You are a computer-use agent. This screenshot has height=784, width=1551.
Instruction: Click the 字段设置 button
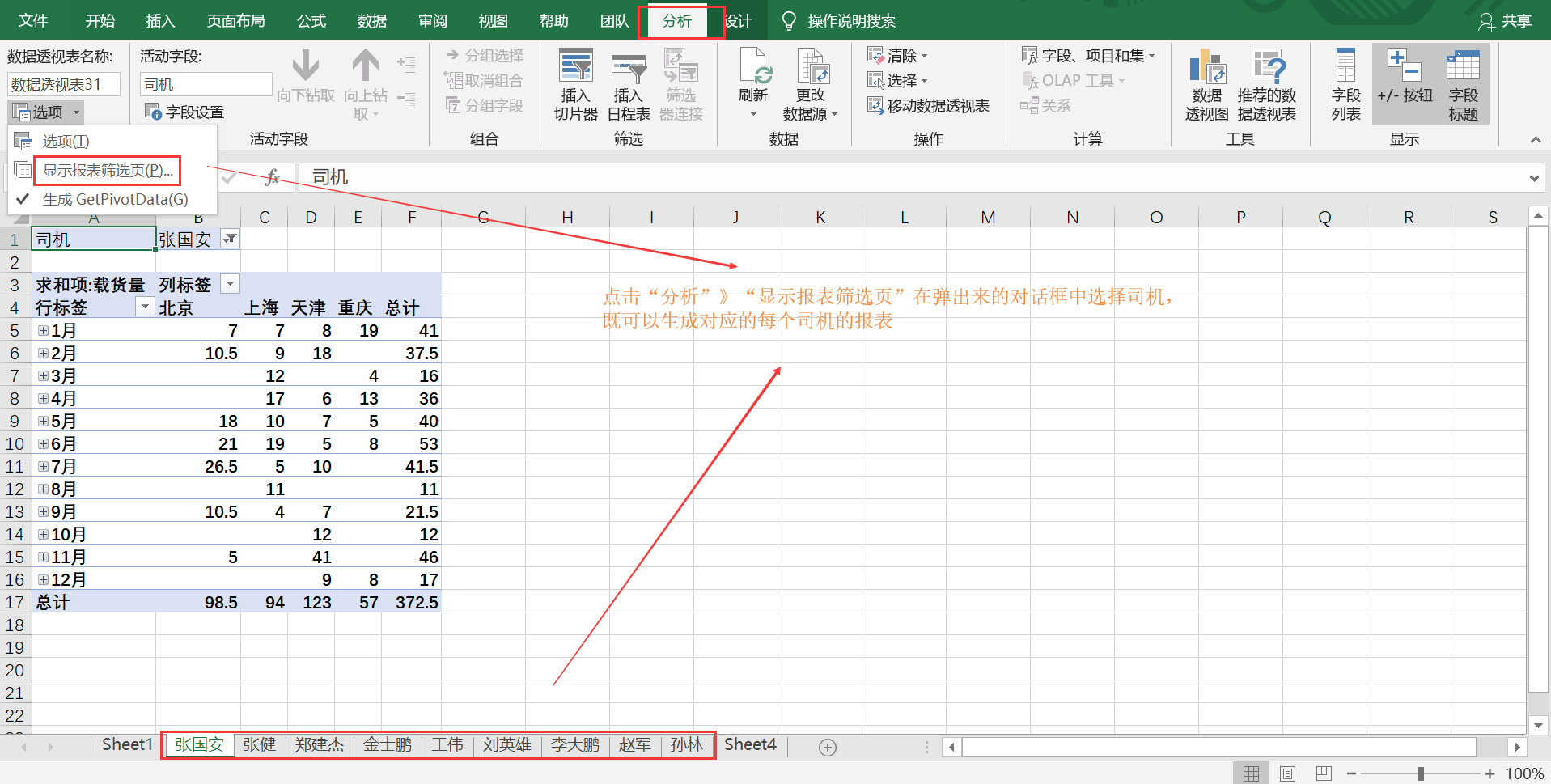184,112
